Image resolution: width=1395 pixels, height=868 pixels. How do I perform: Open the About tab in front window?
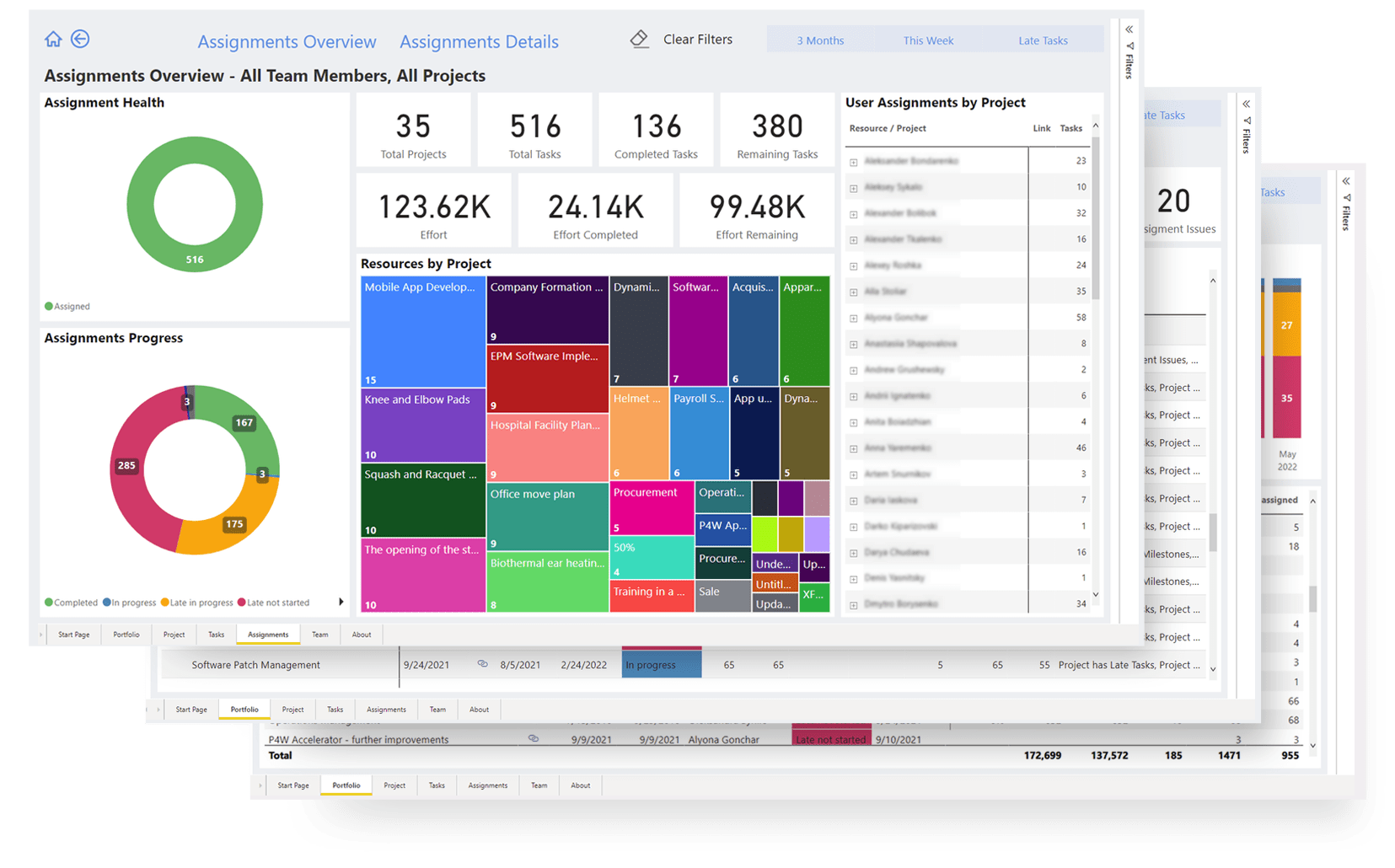tap(362, 635)
